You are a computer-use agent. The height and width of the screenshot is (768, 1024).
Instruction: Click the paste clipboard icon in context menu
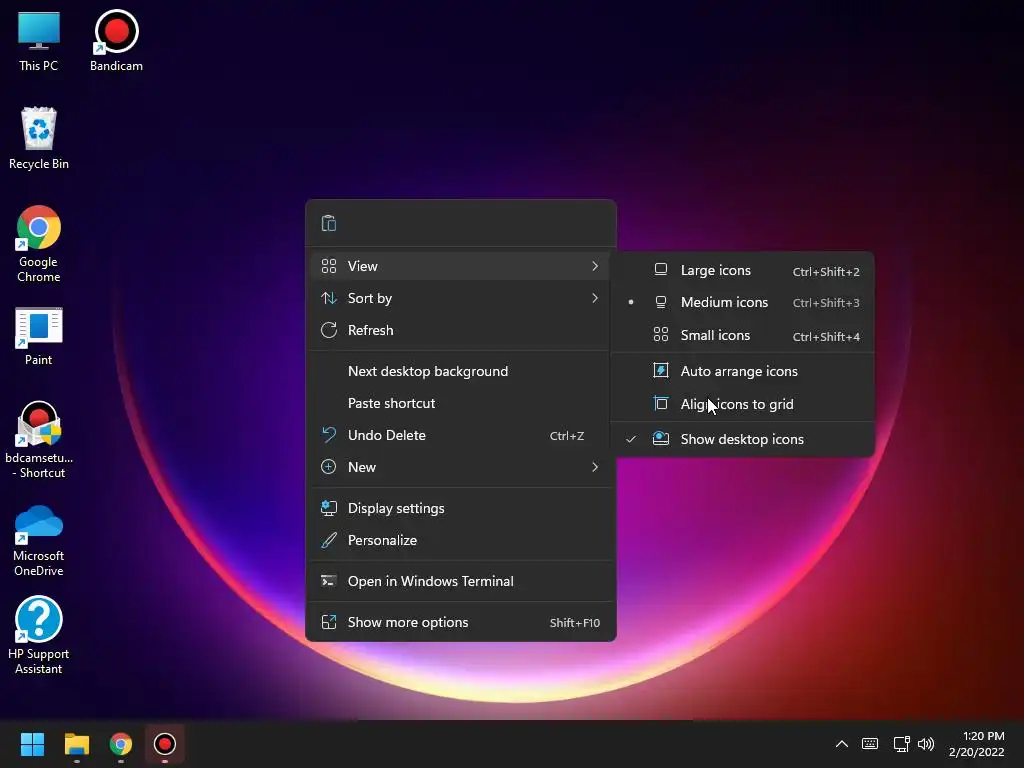[329, 223]
